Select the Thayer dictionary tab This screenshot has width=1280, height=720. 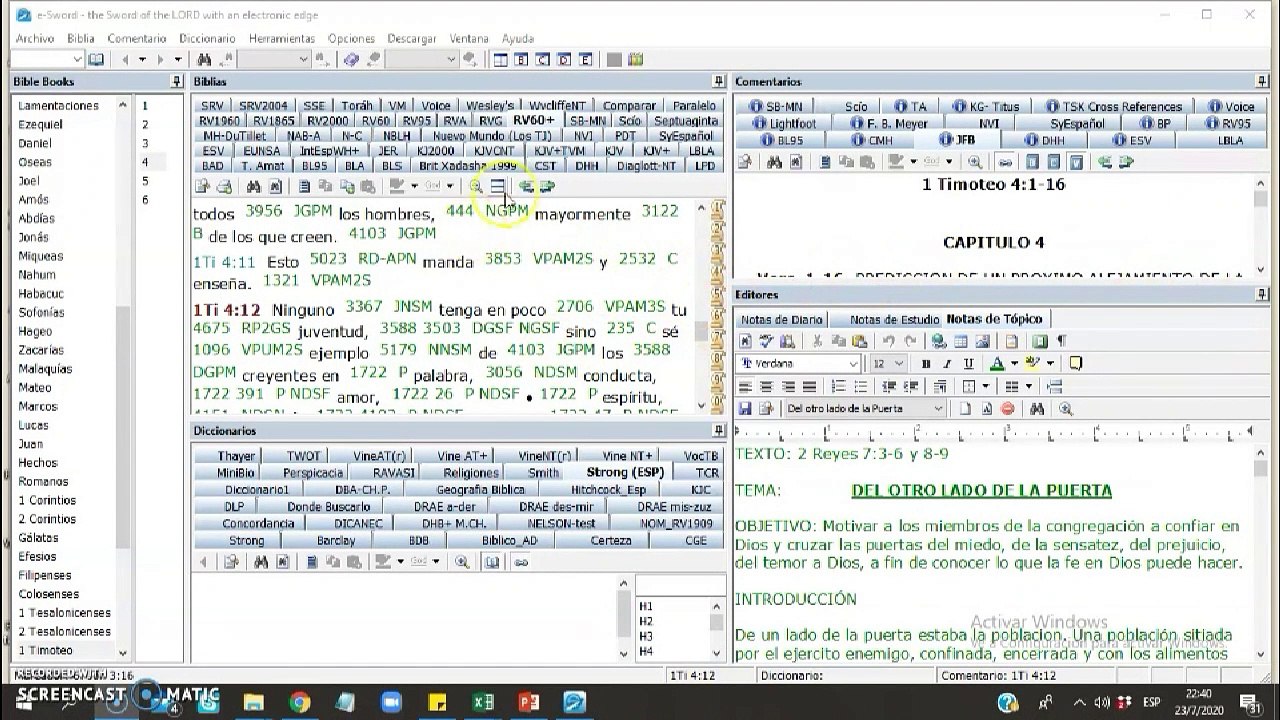236,456
